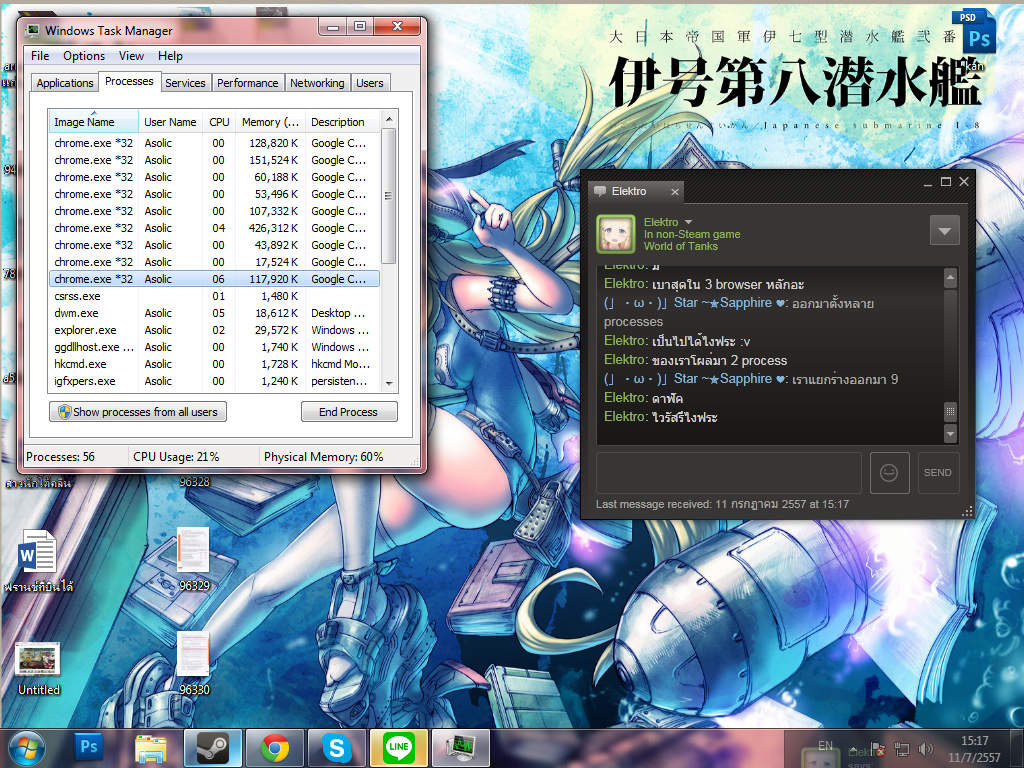Screen dimensions: 1024x768
Task: Switch to the Users tab
Action: pos(370,83)
